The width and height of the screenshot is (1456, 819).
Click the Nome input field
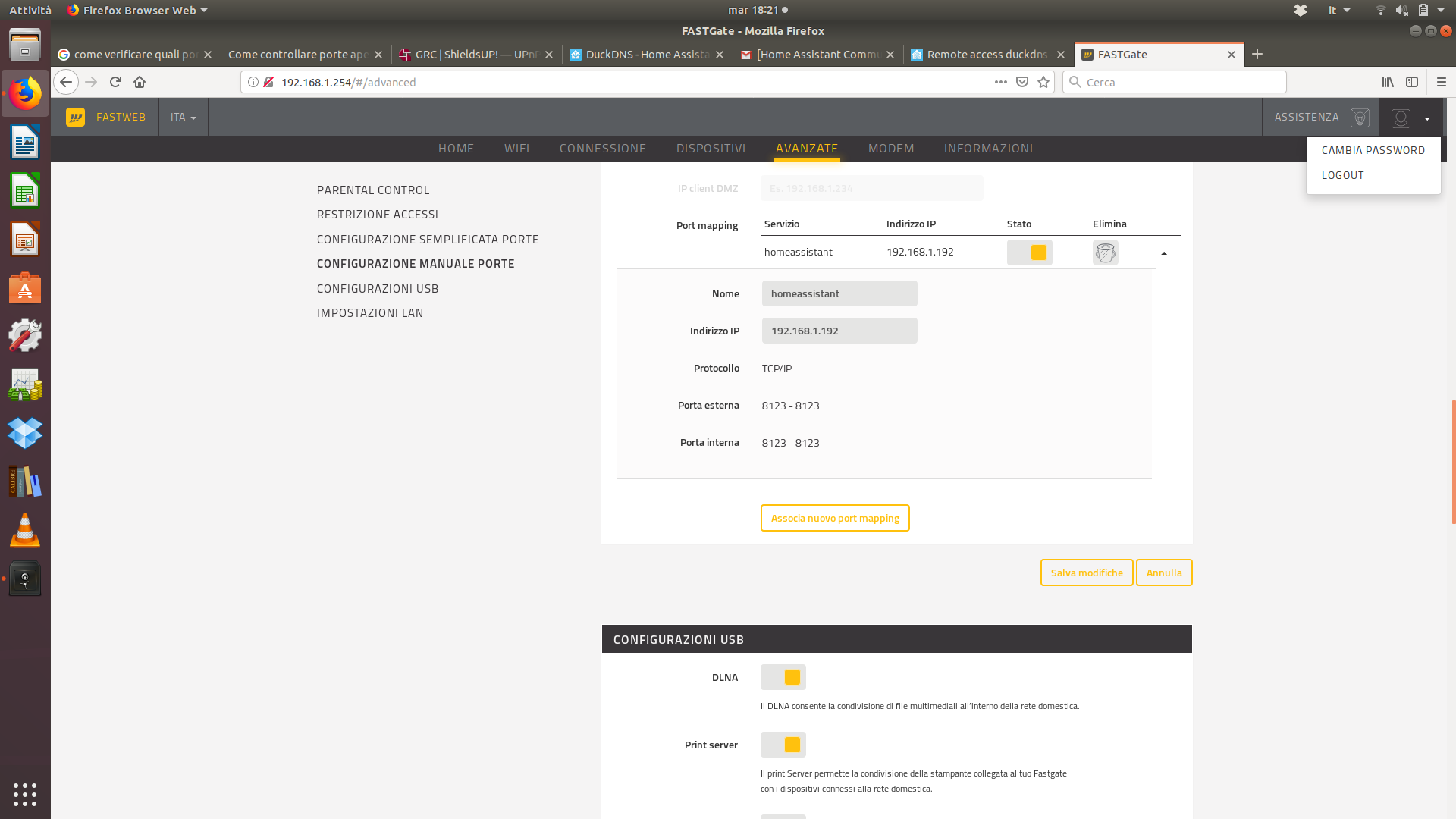[839, 293]
